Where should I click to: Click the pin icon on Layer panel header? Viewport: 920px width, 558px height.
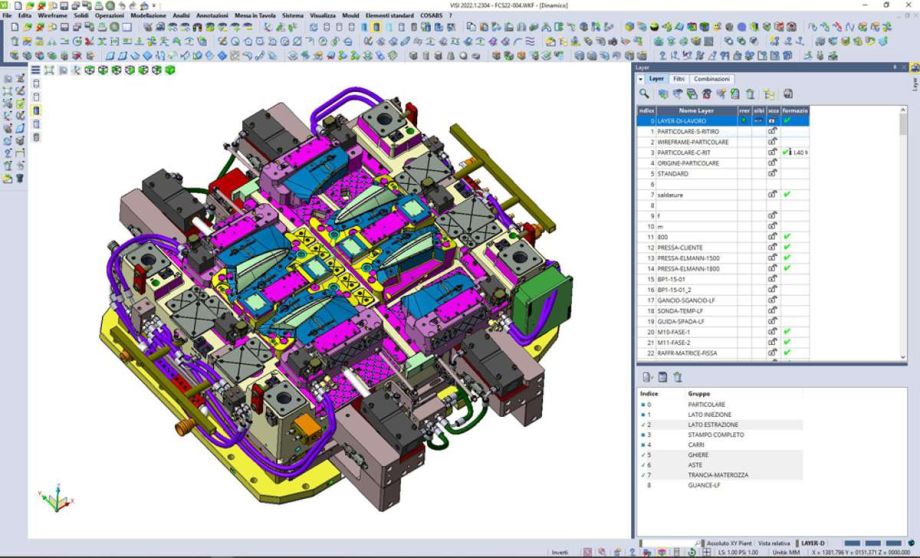[895, 67]
